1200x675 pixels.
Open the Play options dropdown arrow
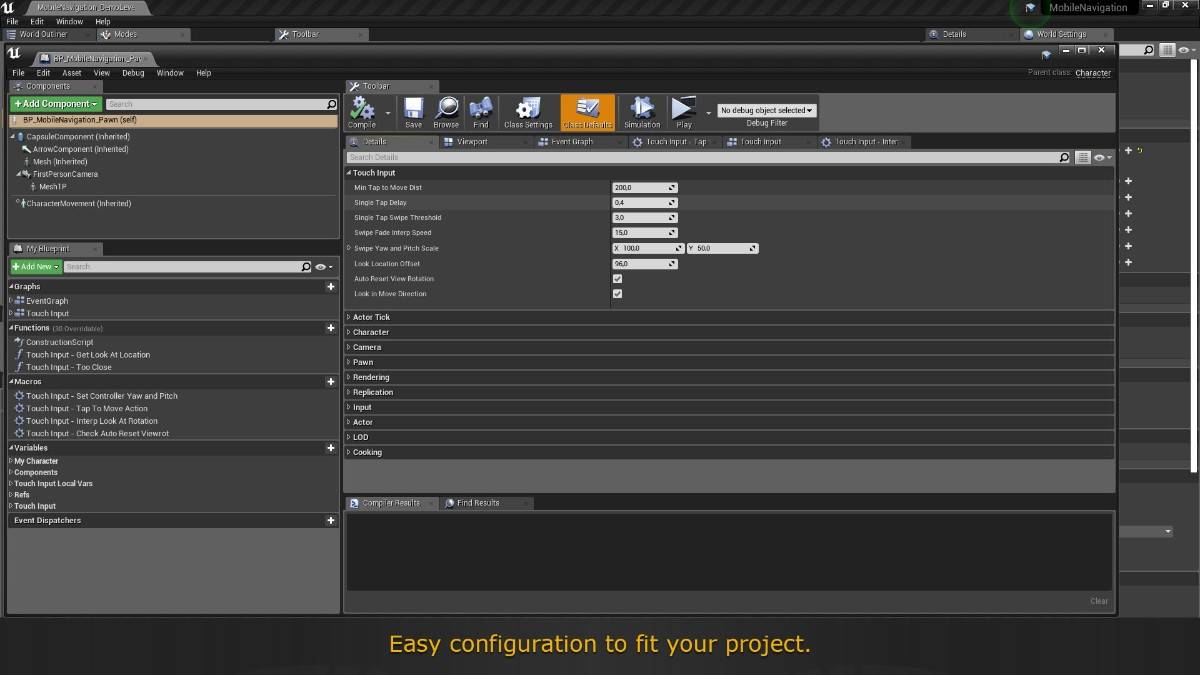(708, 112)
